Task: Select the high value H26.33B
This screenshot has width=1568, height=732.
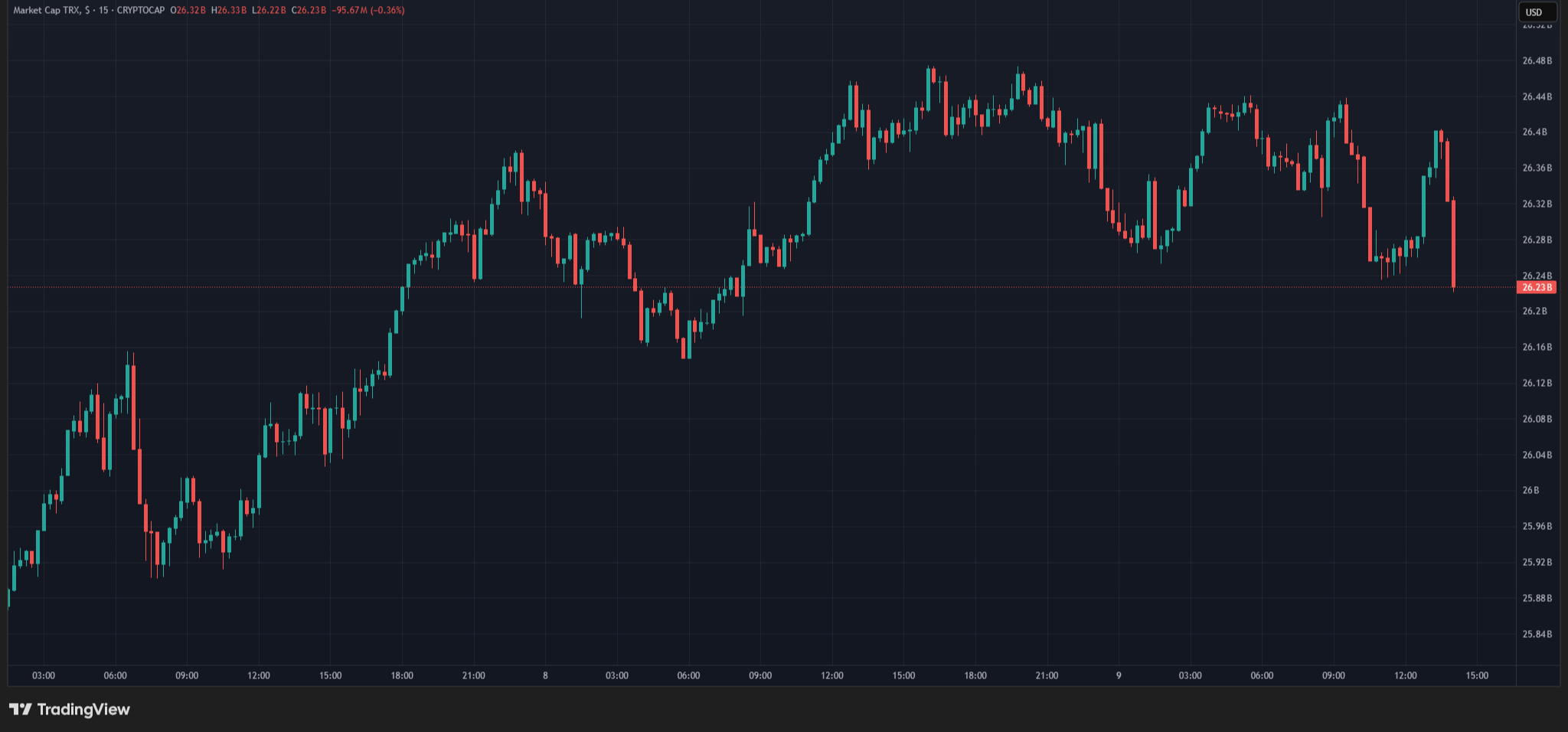Action: coord(229,11)
